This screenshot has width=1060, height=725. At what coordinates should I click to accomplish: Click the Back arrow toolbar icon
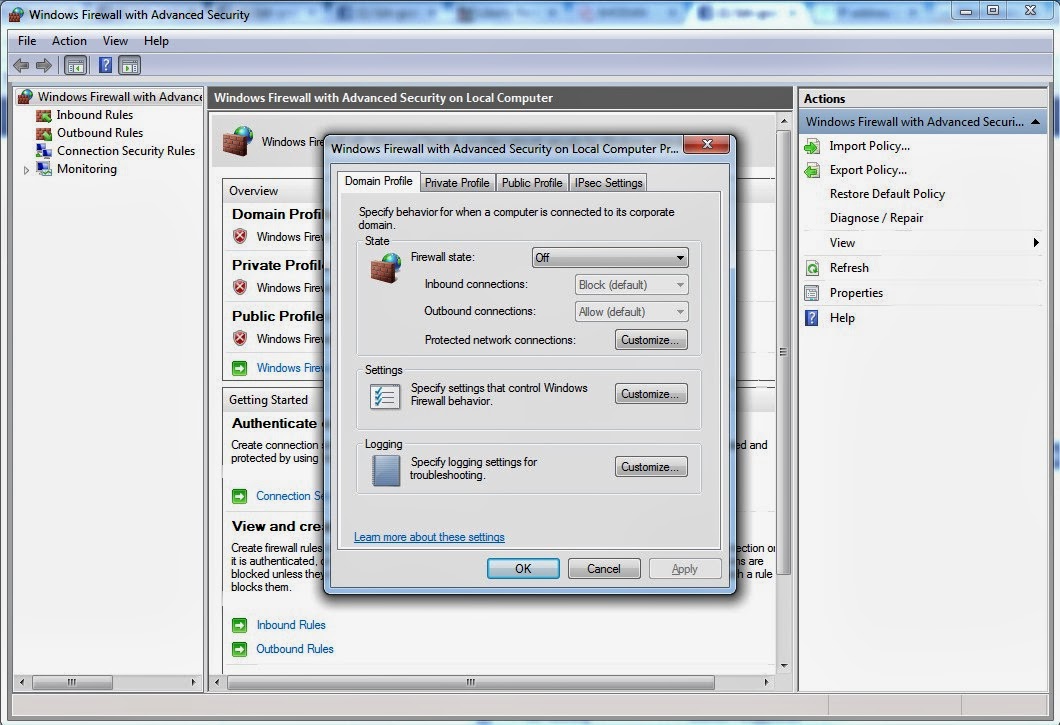[21, 66]
